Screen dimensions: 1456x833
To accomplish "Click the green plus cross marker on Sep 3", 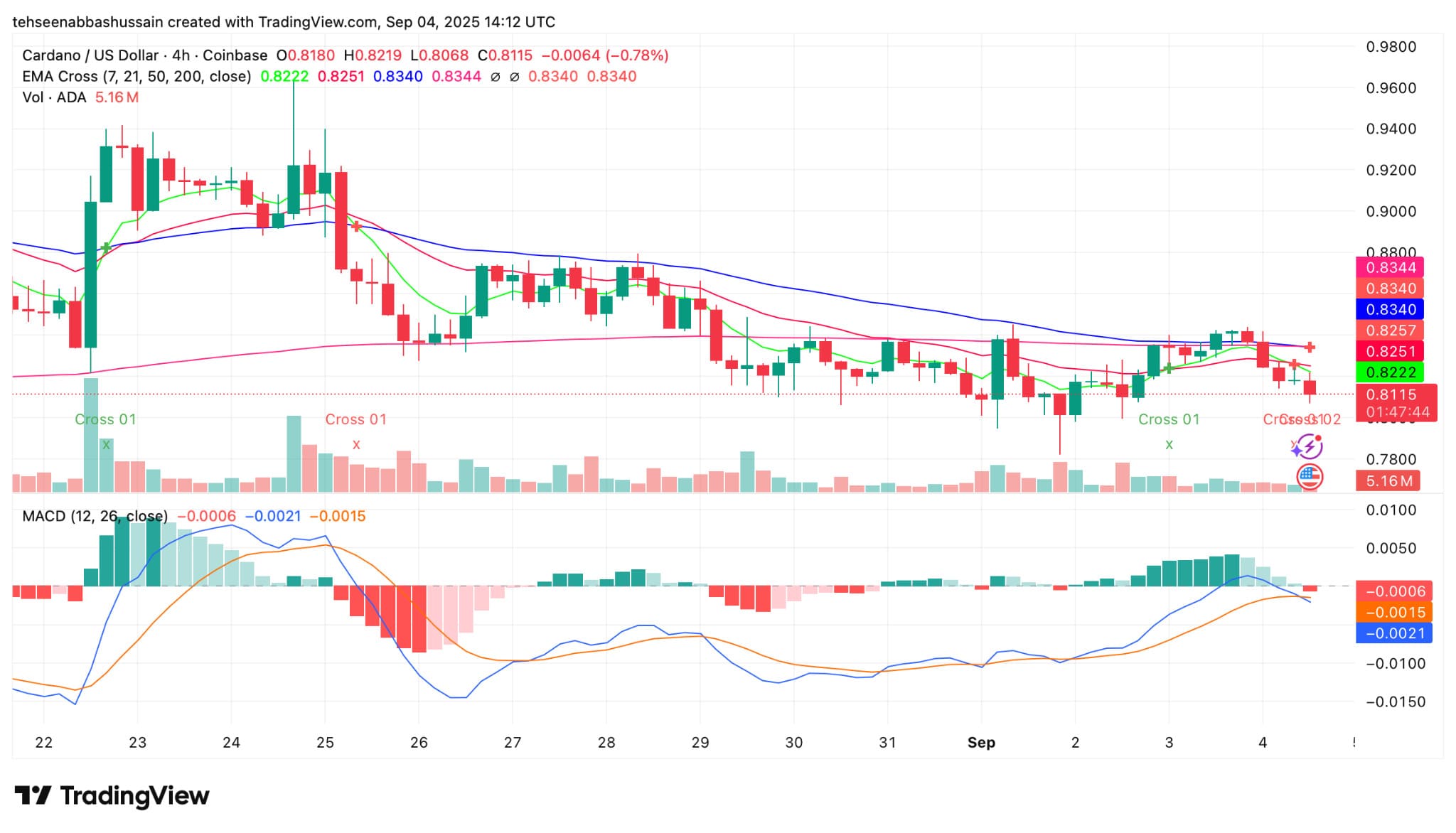I will point(1168,368).
